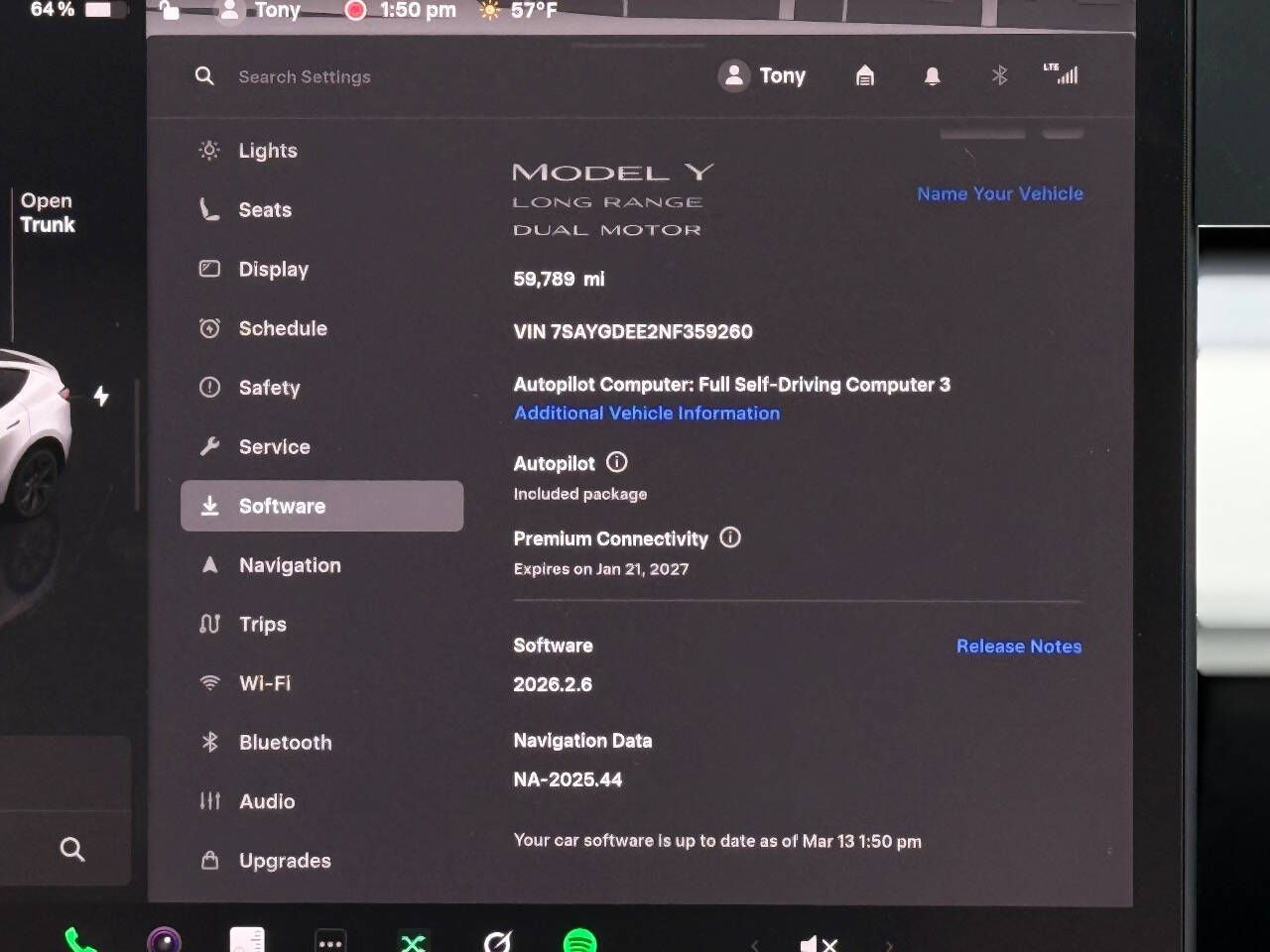
Task: Open the Tony profile selector in settings
Action: coord(763,76)
